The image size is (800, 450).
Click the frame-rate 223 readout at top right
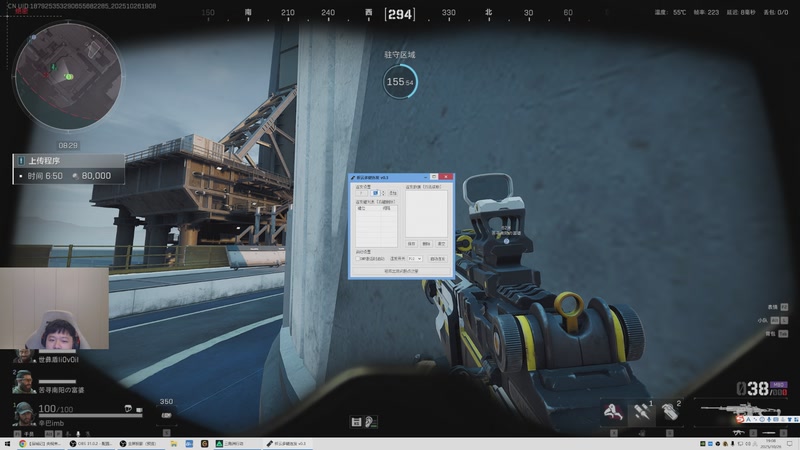point(706,12)
